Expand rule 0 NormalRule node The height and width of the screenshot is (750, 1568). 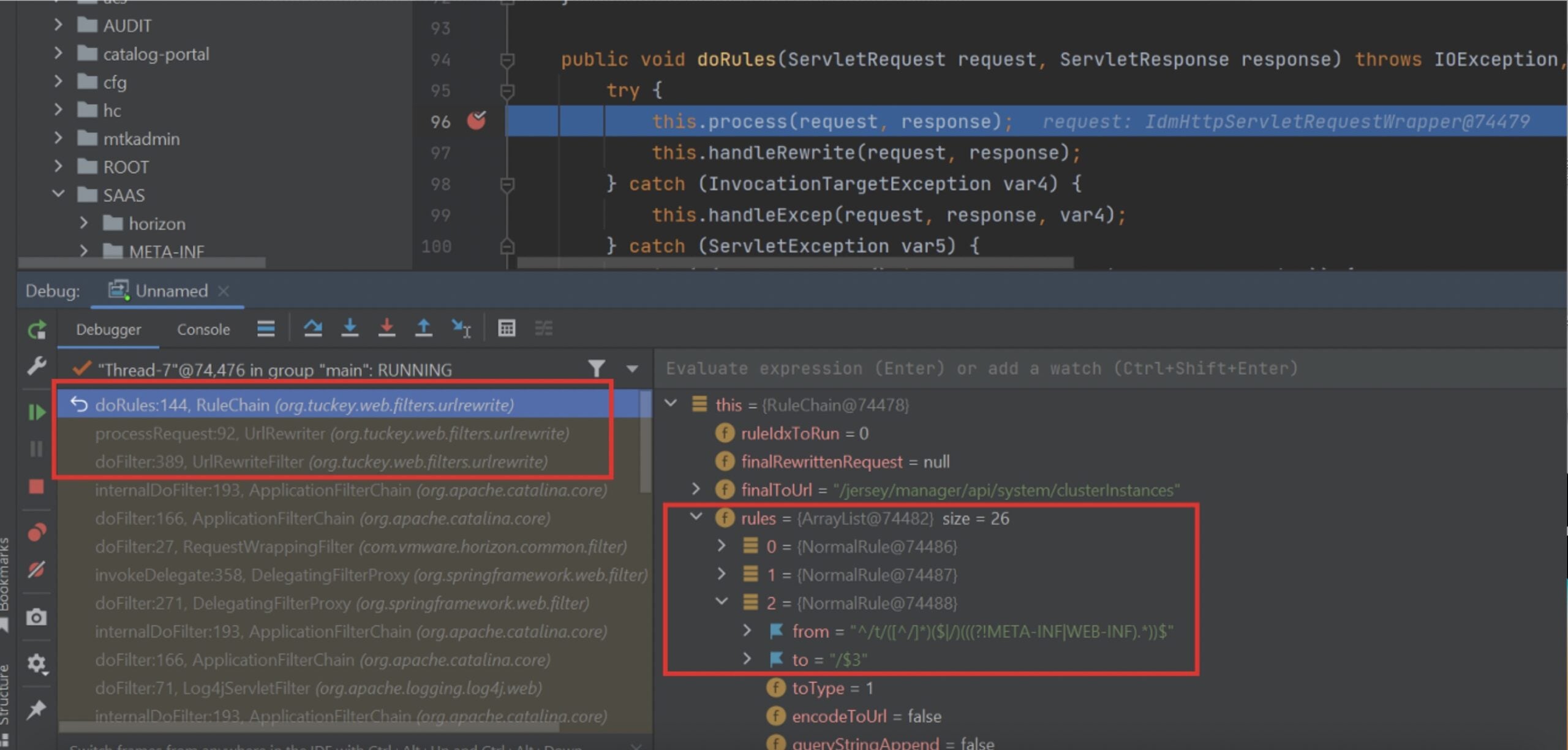(722, 545)
